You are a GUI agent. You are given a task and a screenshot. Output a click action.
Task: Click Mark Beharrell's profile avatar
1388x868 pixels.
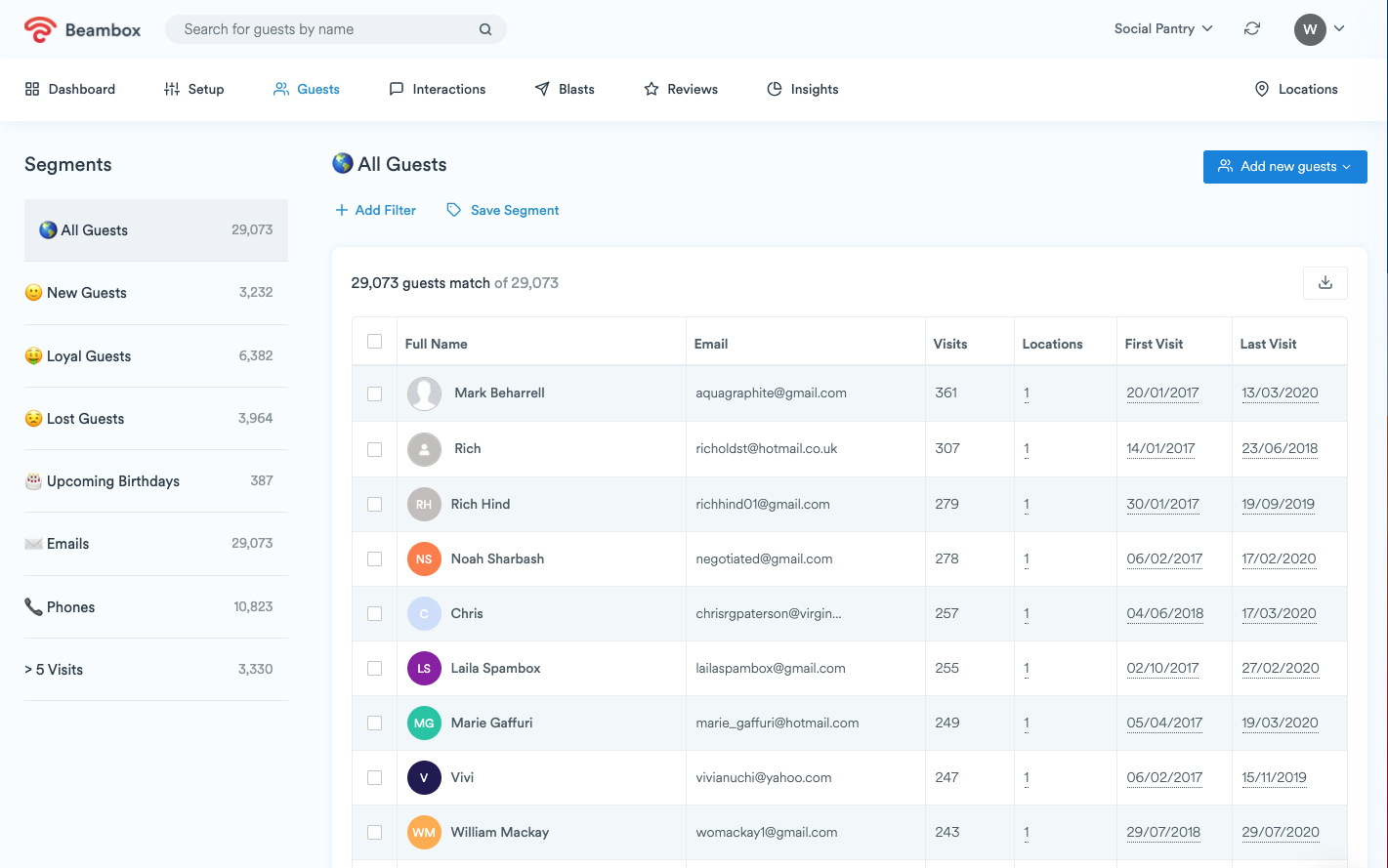tap(424, 393)
